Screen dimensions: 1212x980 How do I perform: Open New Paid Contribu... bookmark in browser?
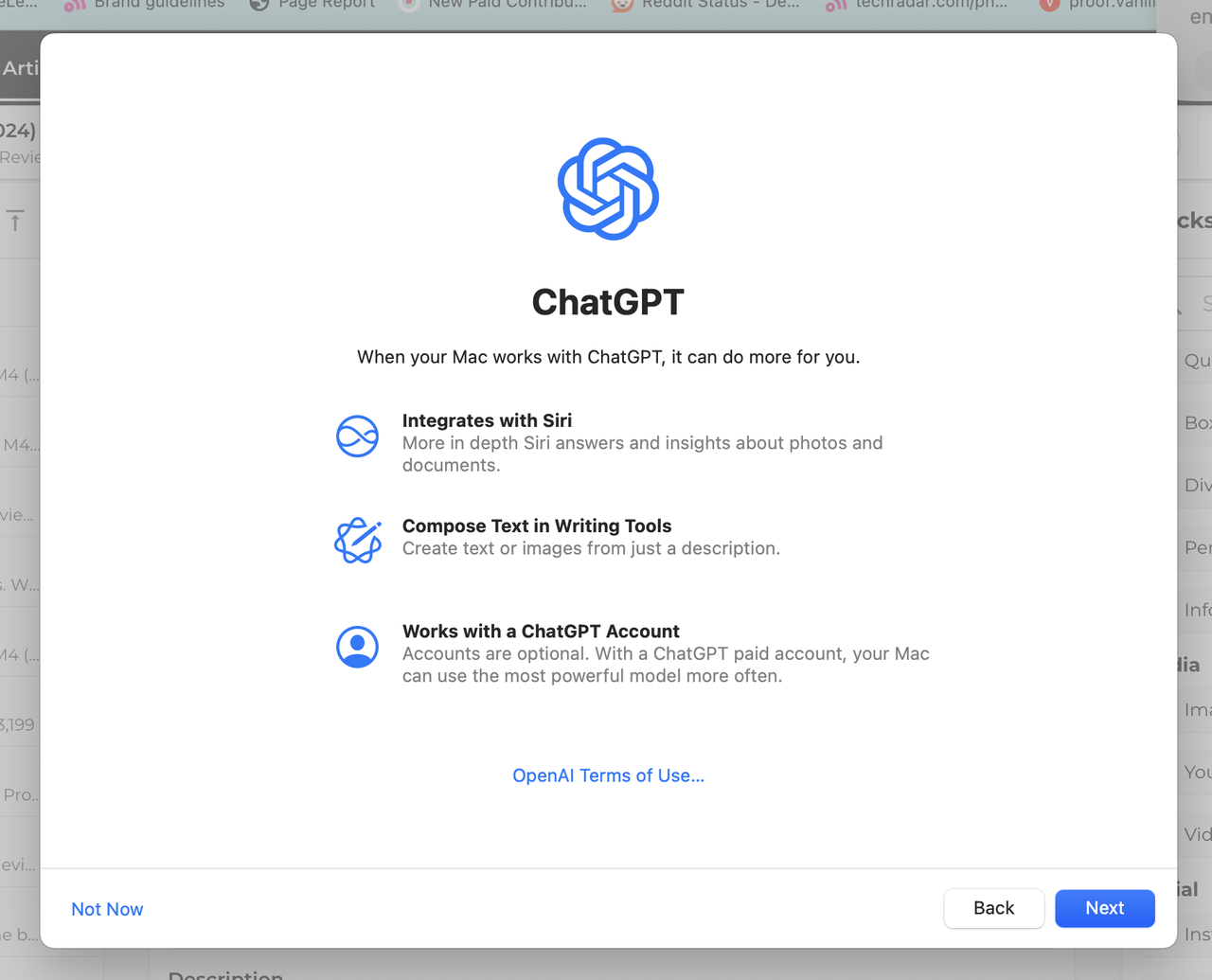point(493,5)
